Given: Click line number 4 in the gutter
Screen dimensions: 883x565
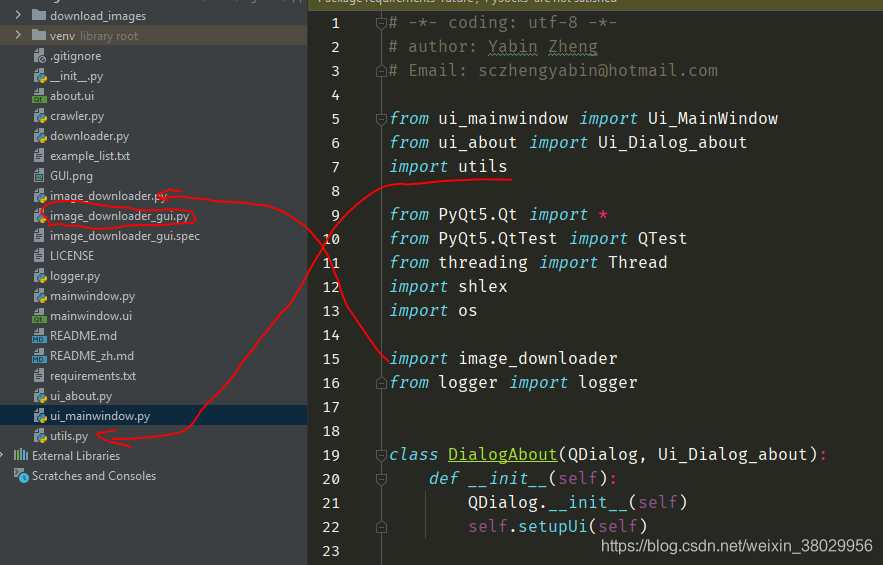Looking at the screenshot, I should tap(336, 95).
